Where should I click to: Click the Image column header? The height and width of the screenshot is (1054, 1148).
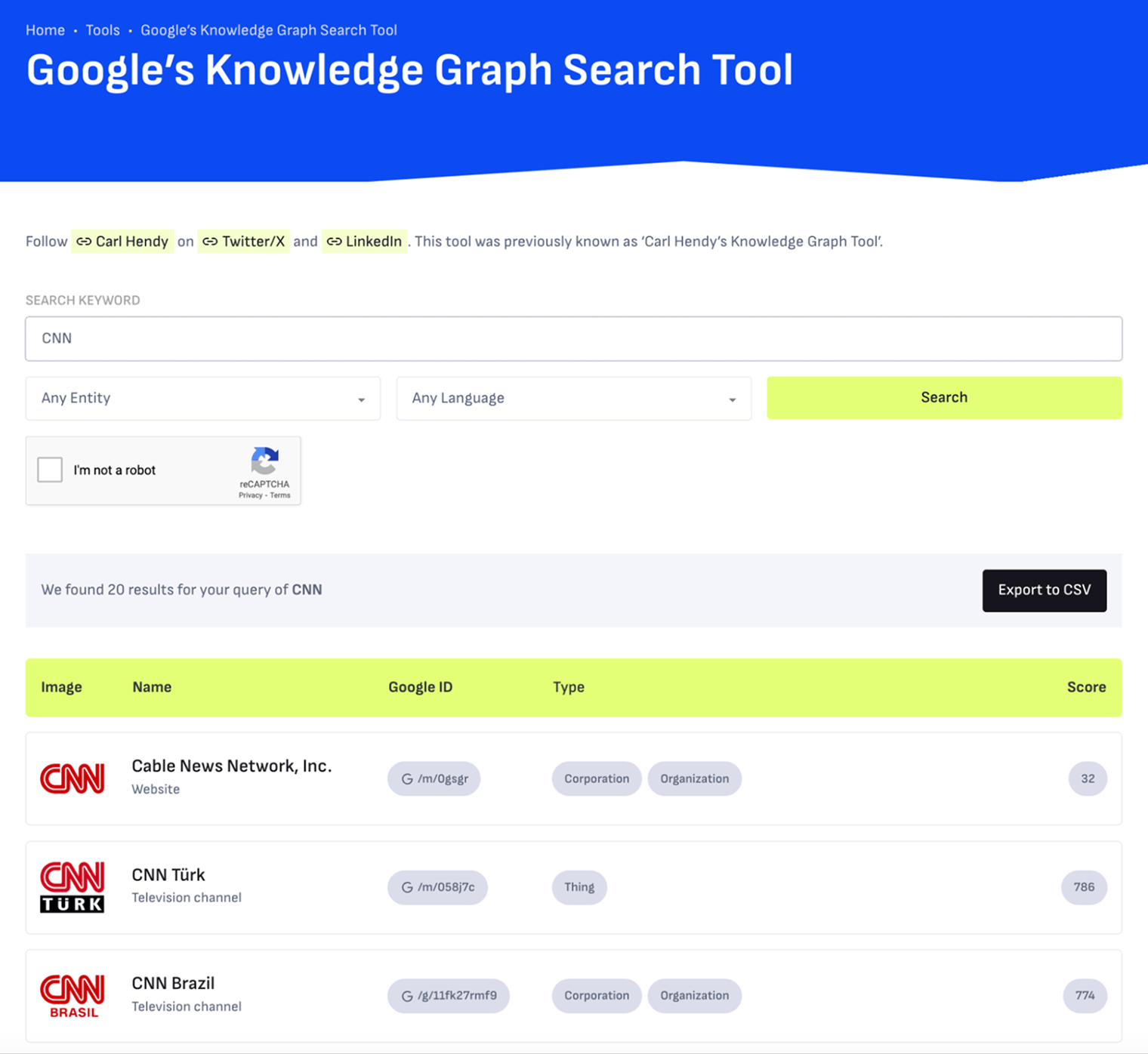pos(61,687)
